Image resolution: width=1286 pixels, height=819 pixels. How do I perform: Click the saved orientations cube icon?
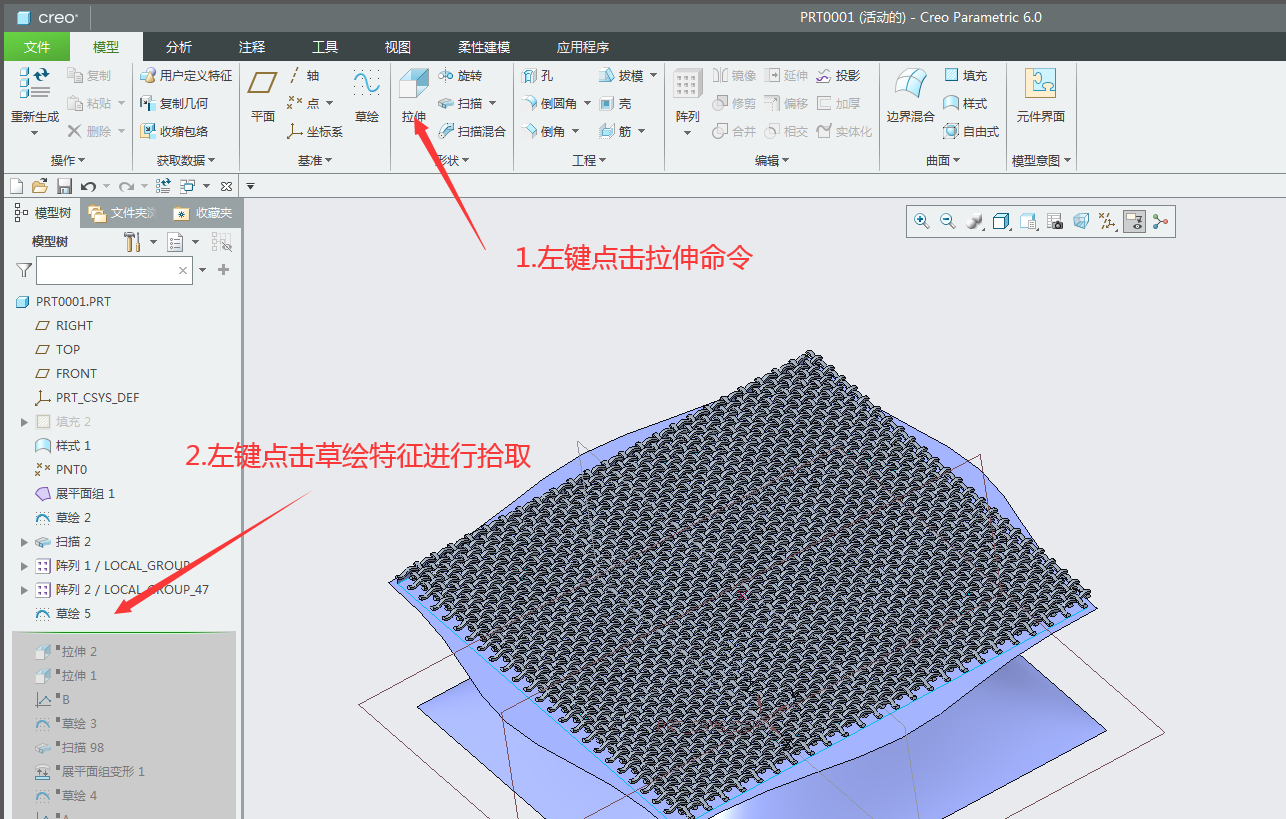(1027, 222)
